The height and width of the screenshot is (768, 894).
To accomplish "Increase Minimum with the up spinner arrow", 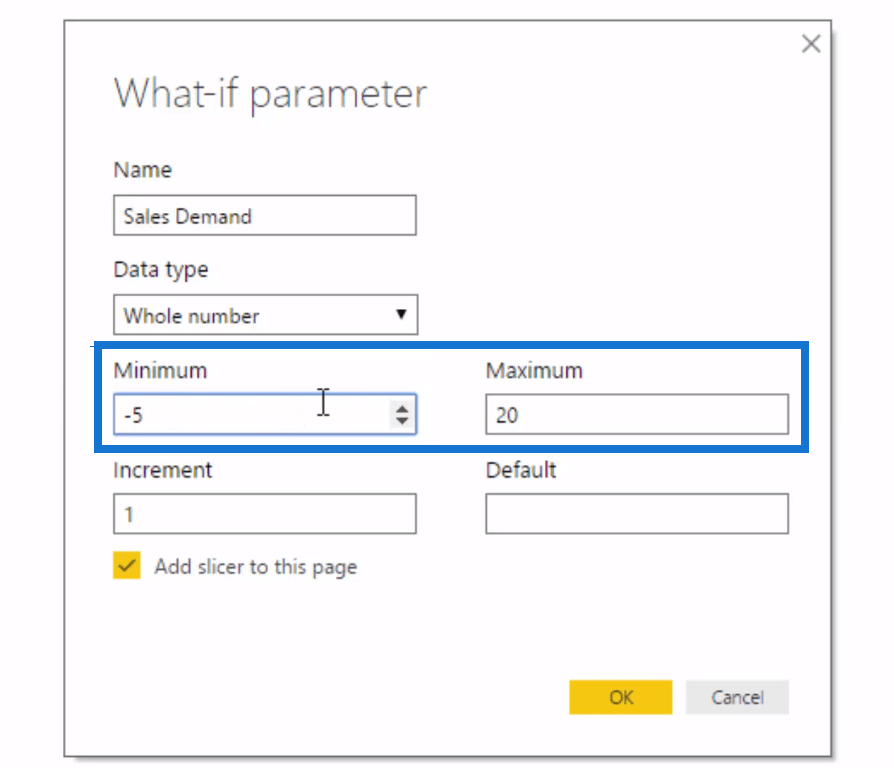I will coord(402,409).
